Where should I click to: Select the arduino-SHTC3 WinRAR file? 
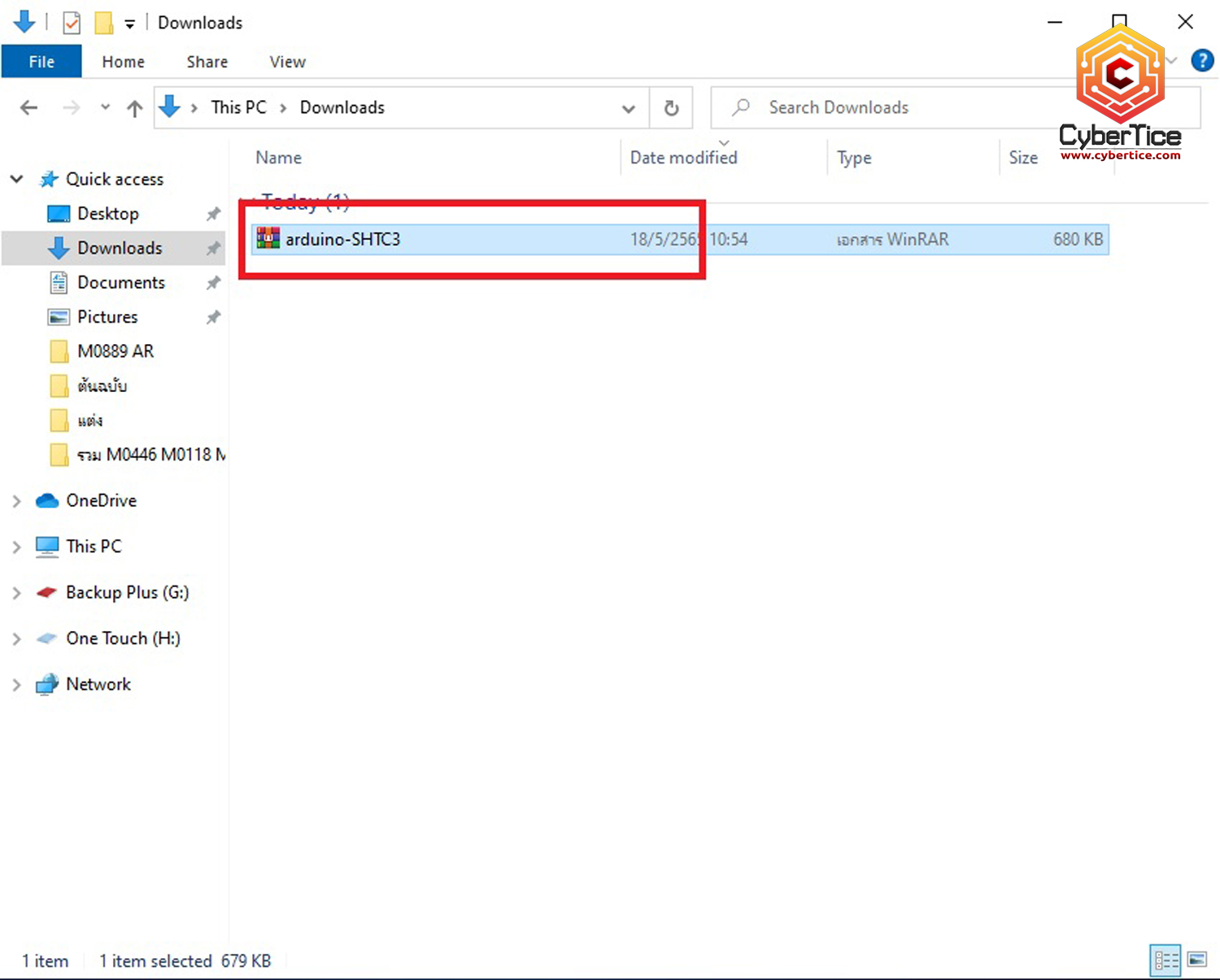342,239
